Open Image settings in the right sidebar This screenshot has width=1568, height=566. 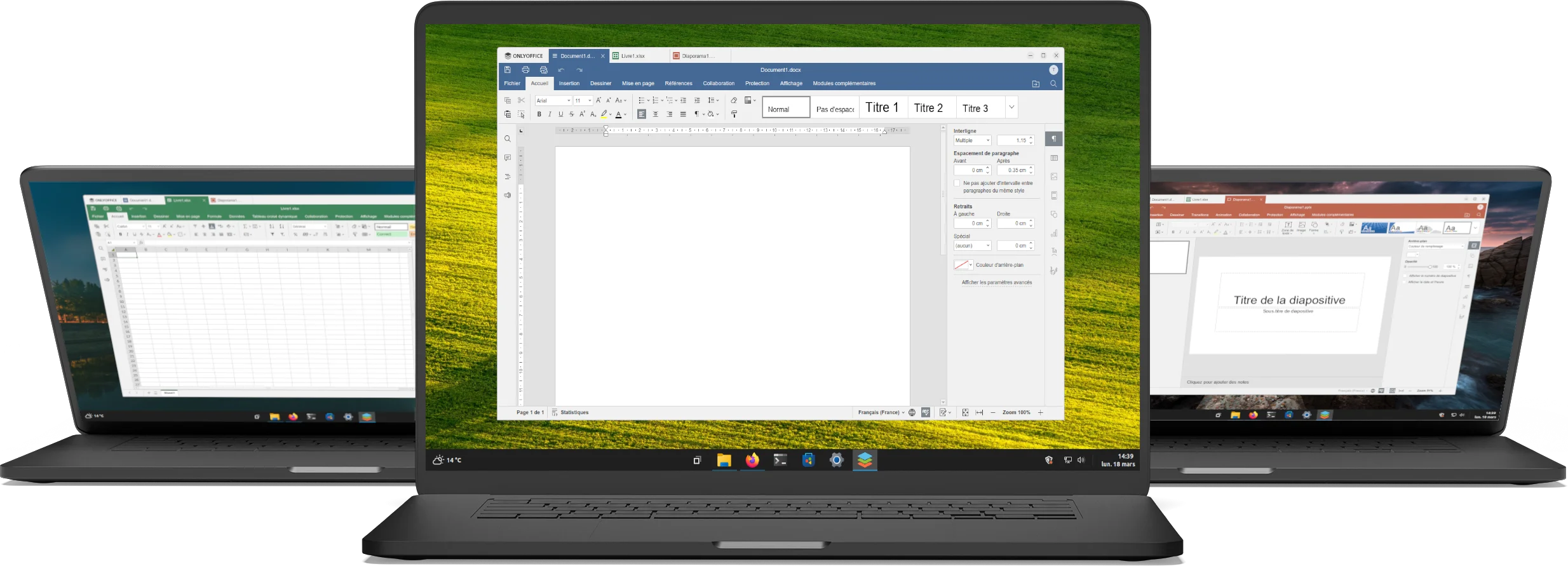[x=1054, y=177]
